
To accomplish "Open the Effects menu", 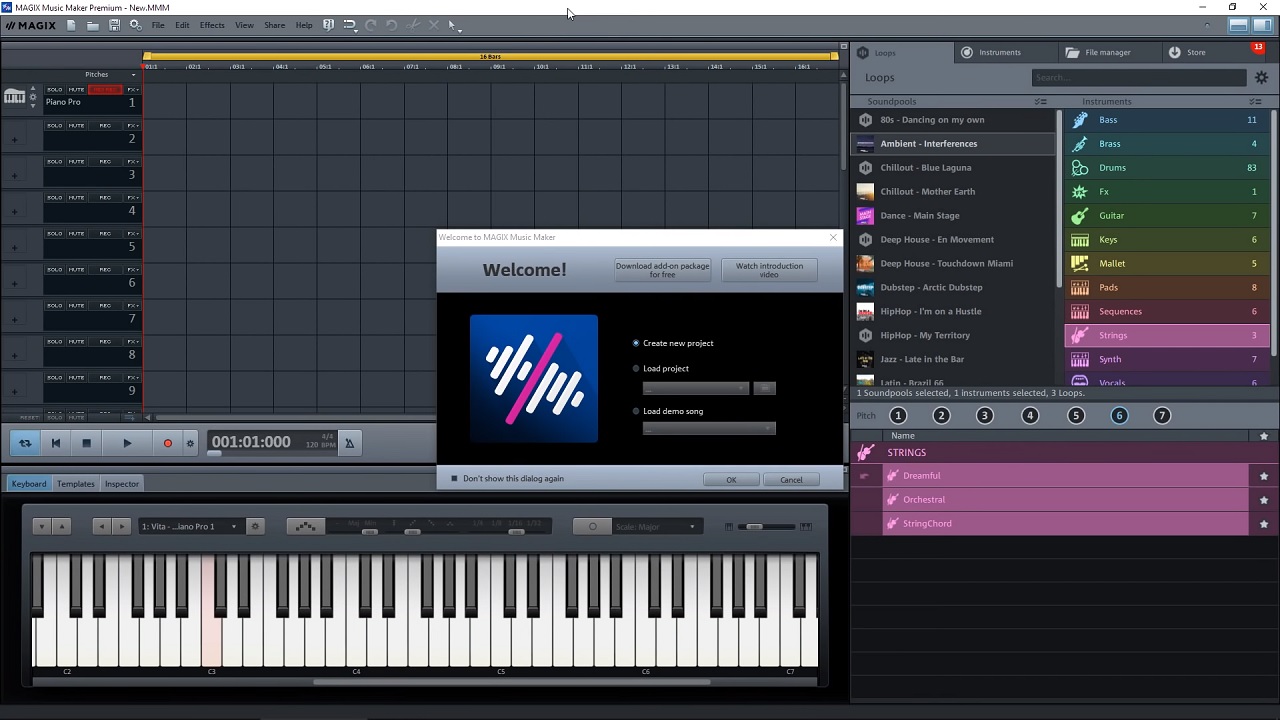I will [212, 25].
